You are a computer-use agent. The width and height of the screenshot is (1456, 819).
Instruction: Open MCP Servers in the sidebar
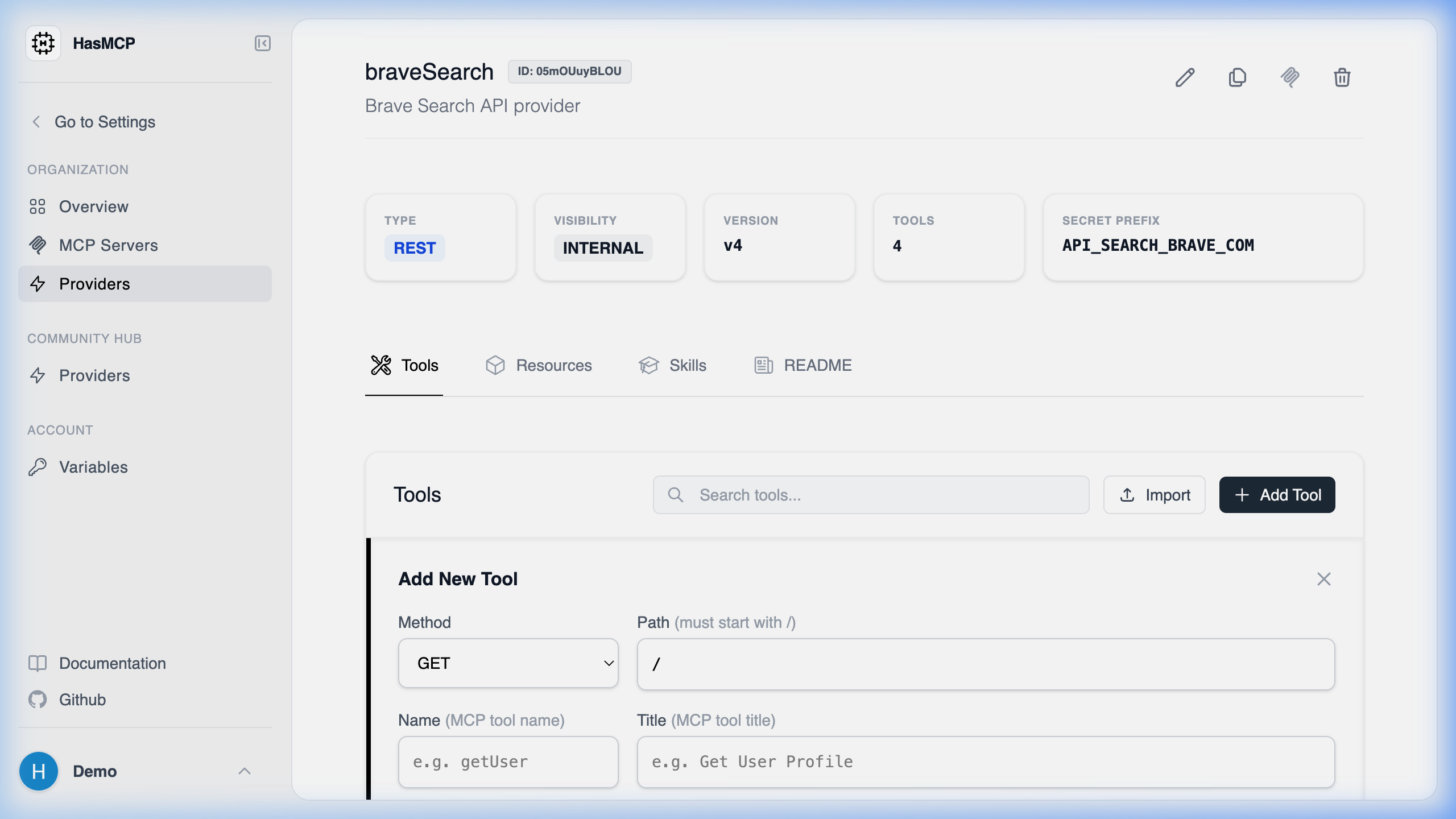pyautogui.click(x=108, y=245)
